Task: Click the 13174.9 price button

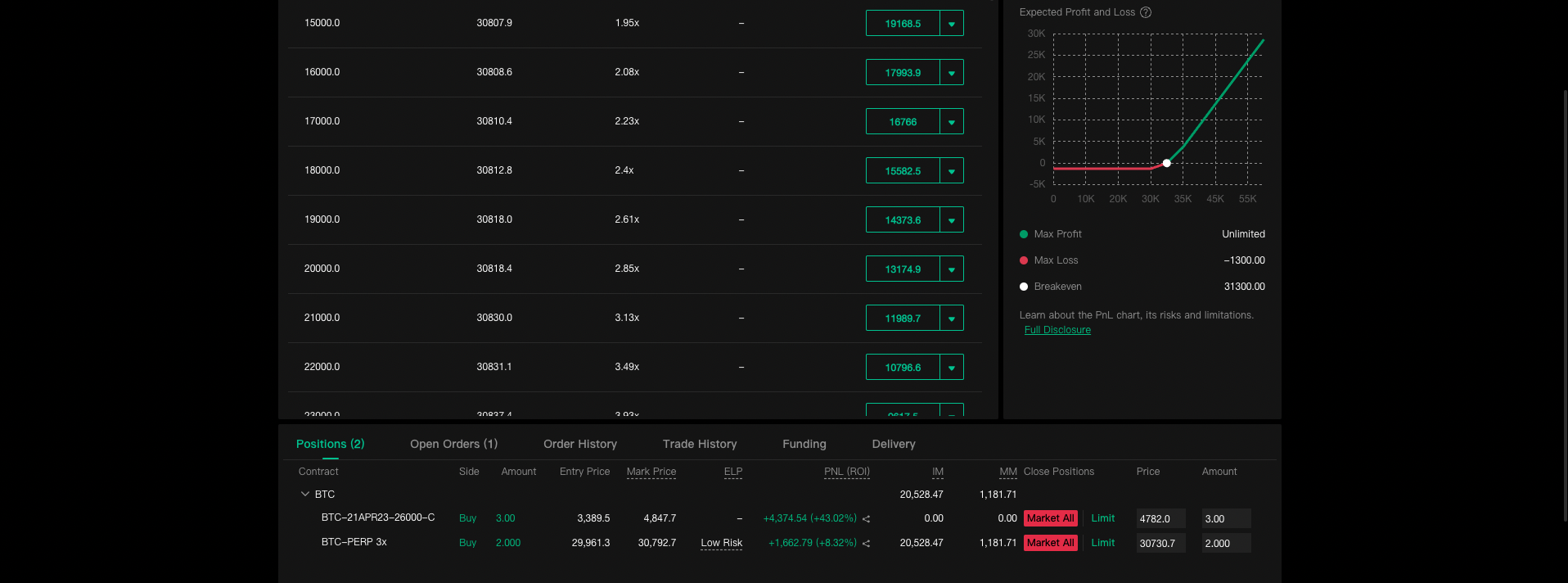Action: pyautogui.click(x=903, y=269)
